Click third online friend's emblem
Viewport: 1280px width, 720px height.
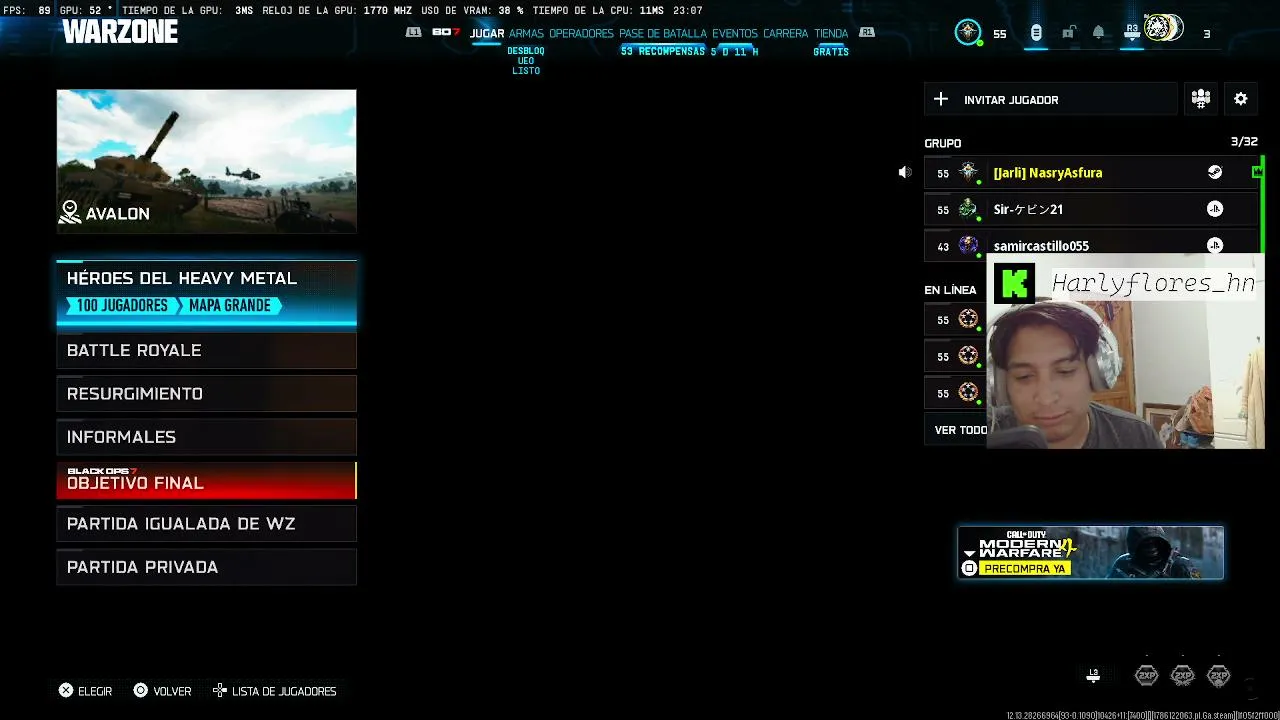tap(968, 392)
